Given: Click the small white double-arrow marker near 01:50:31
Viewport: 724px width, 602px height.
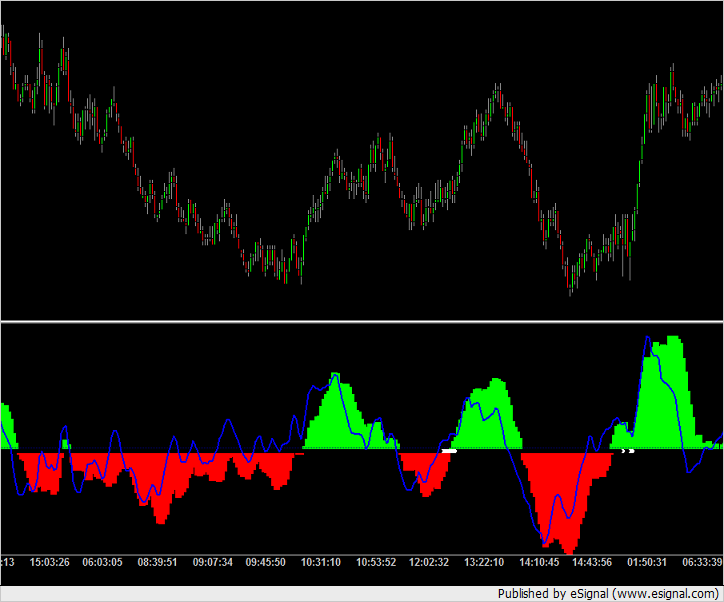Looking at the screenshot, I should pos(628,451).
